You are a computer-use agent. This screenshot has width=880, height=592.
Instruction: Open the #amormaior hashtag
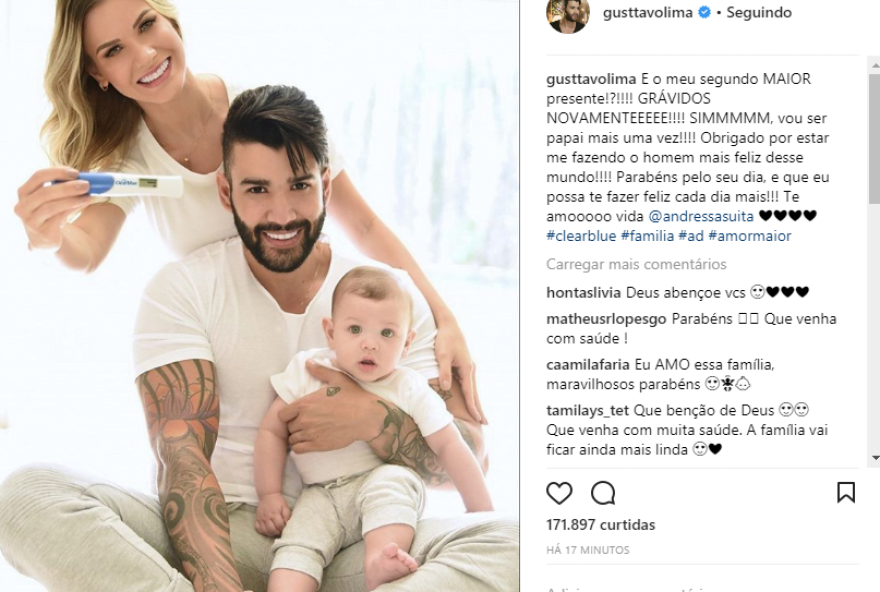750,236
